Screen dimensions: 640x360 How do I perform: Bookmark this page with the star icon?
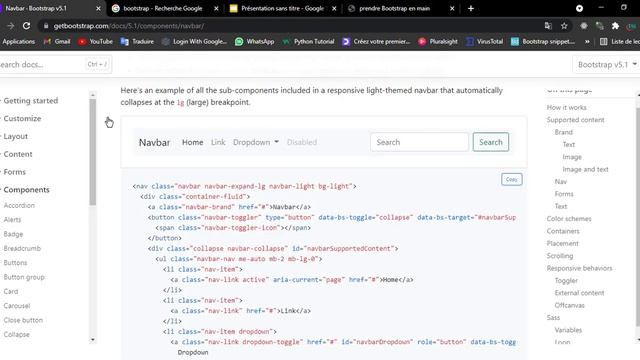[564, 26]
